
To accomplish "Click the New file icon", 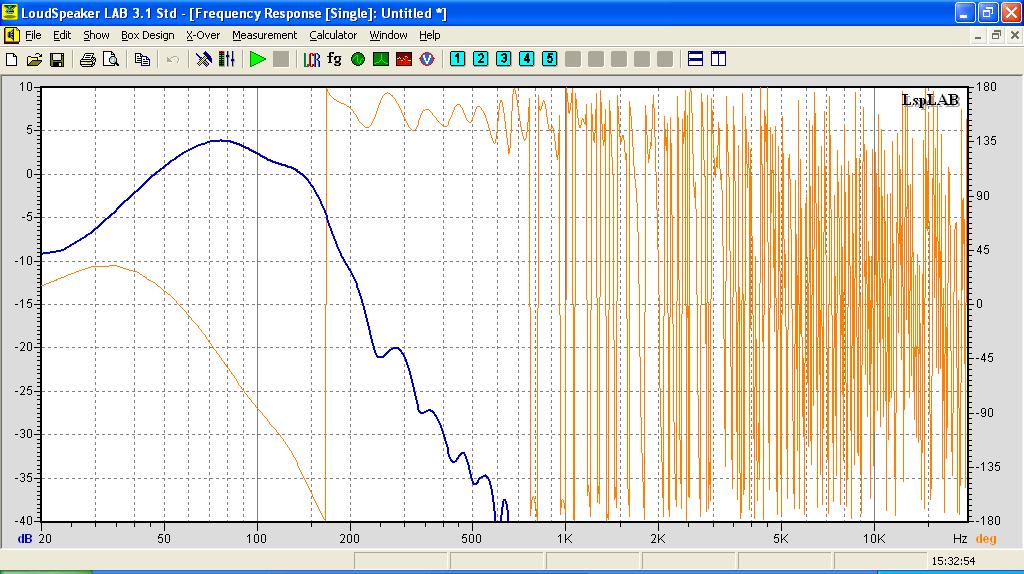I will click(12, 60).
